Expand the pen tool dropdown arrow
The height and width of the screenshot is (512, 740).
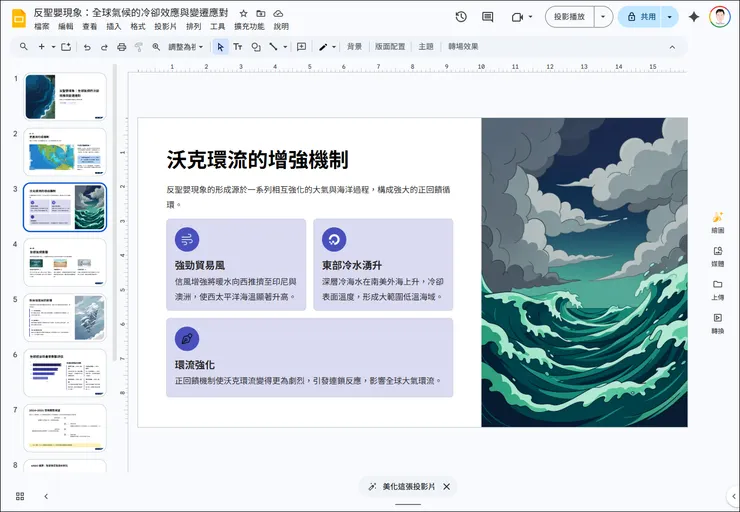pos(334,47)
